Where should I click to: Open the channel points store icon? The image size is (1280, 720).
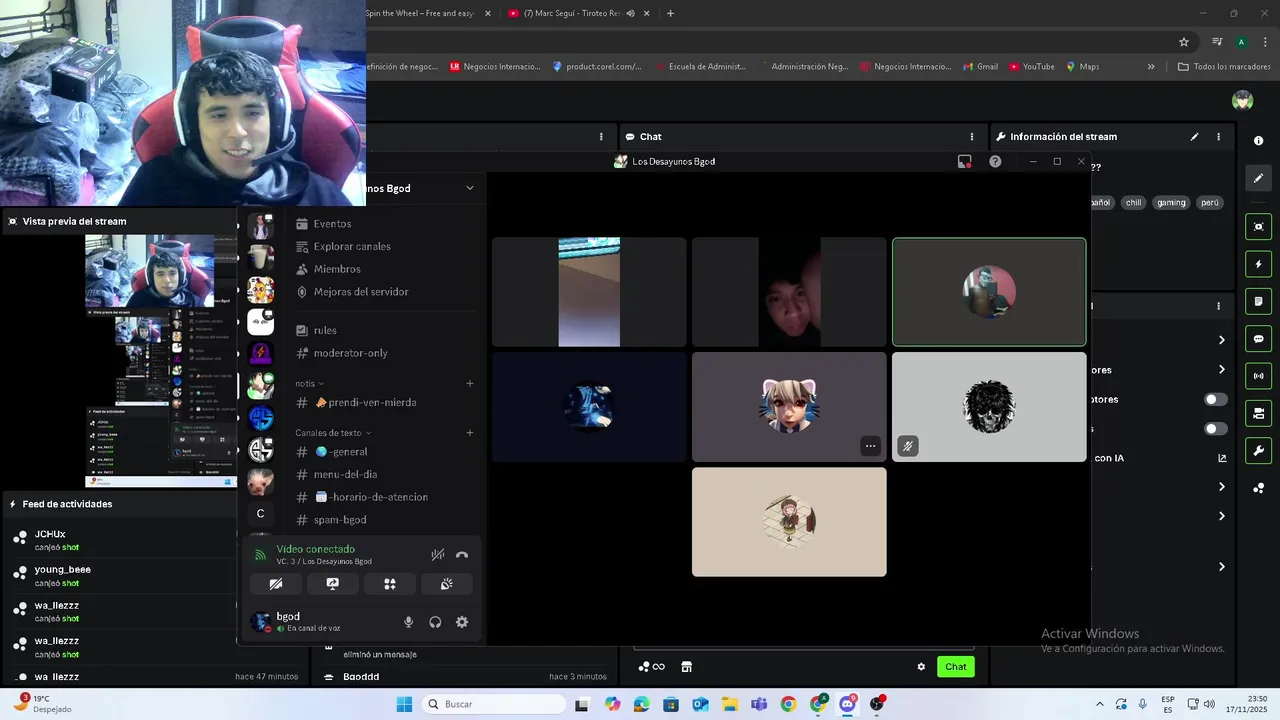[x=687, y=667]
